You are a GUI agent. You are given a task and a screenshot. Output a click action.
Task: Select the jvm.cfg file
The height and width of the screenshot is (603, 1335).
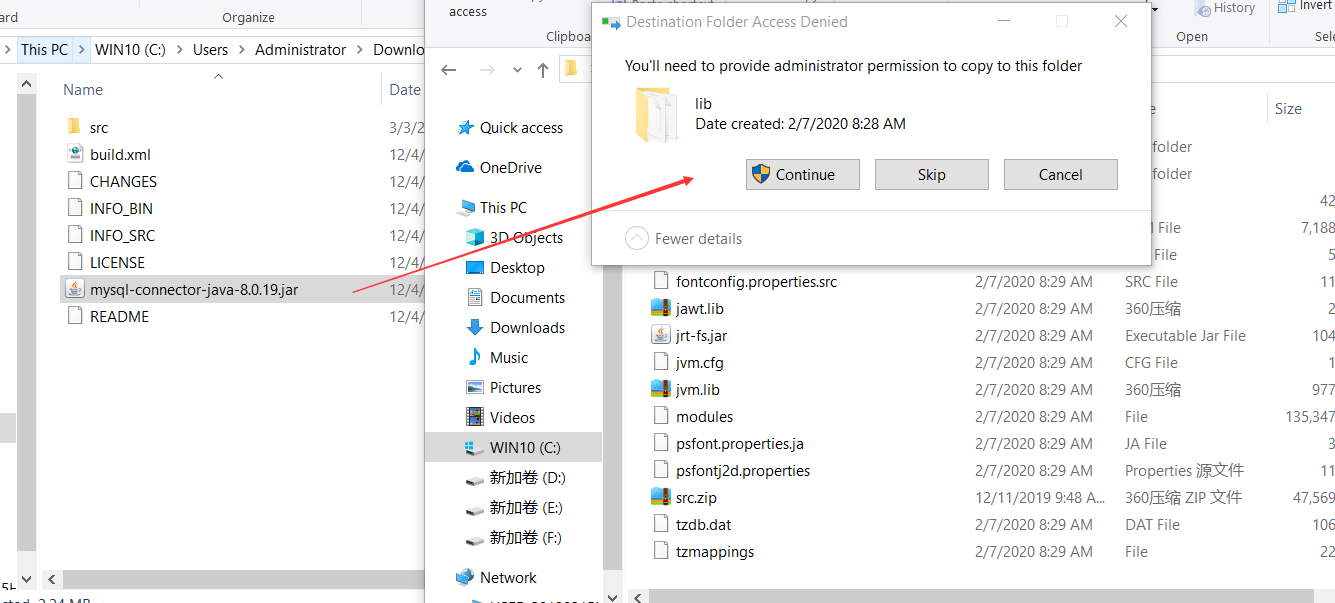pos(700,363)
